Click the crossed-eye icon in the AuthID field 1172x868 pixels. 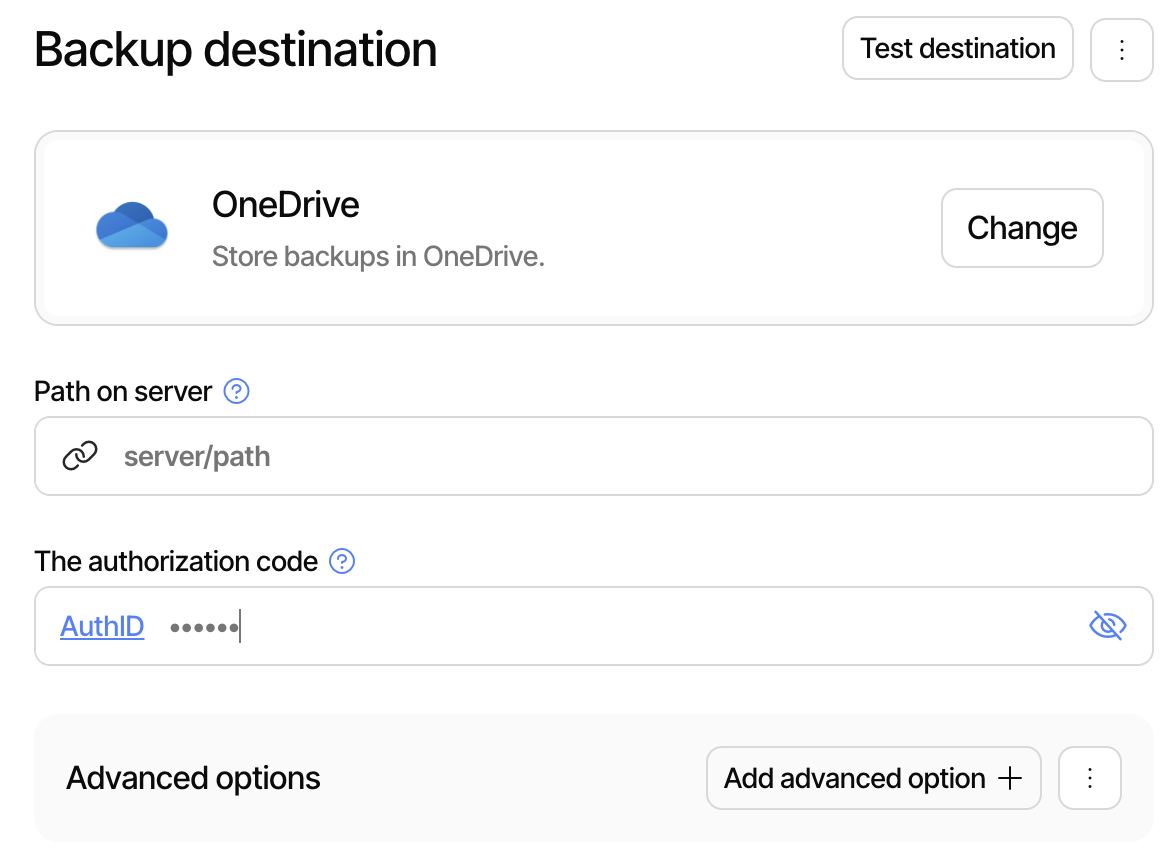(1107, 625)
